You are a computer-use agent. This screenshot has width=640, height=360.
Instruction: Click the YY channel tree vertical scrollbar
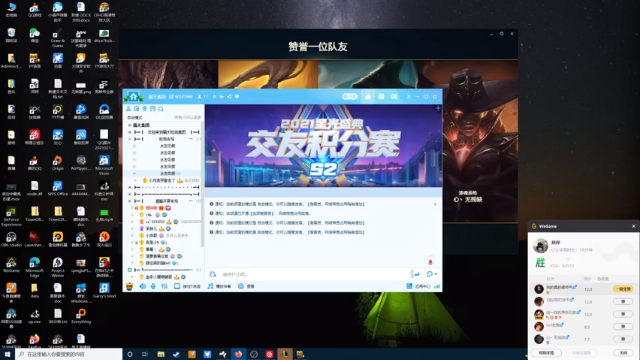pos(202,184)
